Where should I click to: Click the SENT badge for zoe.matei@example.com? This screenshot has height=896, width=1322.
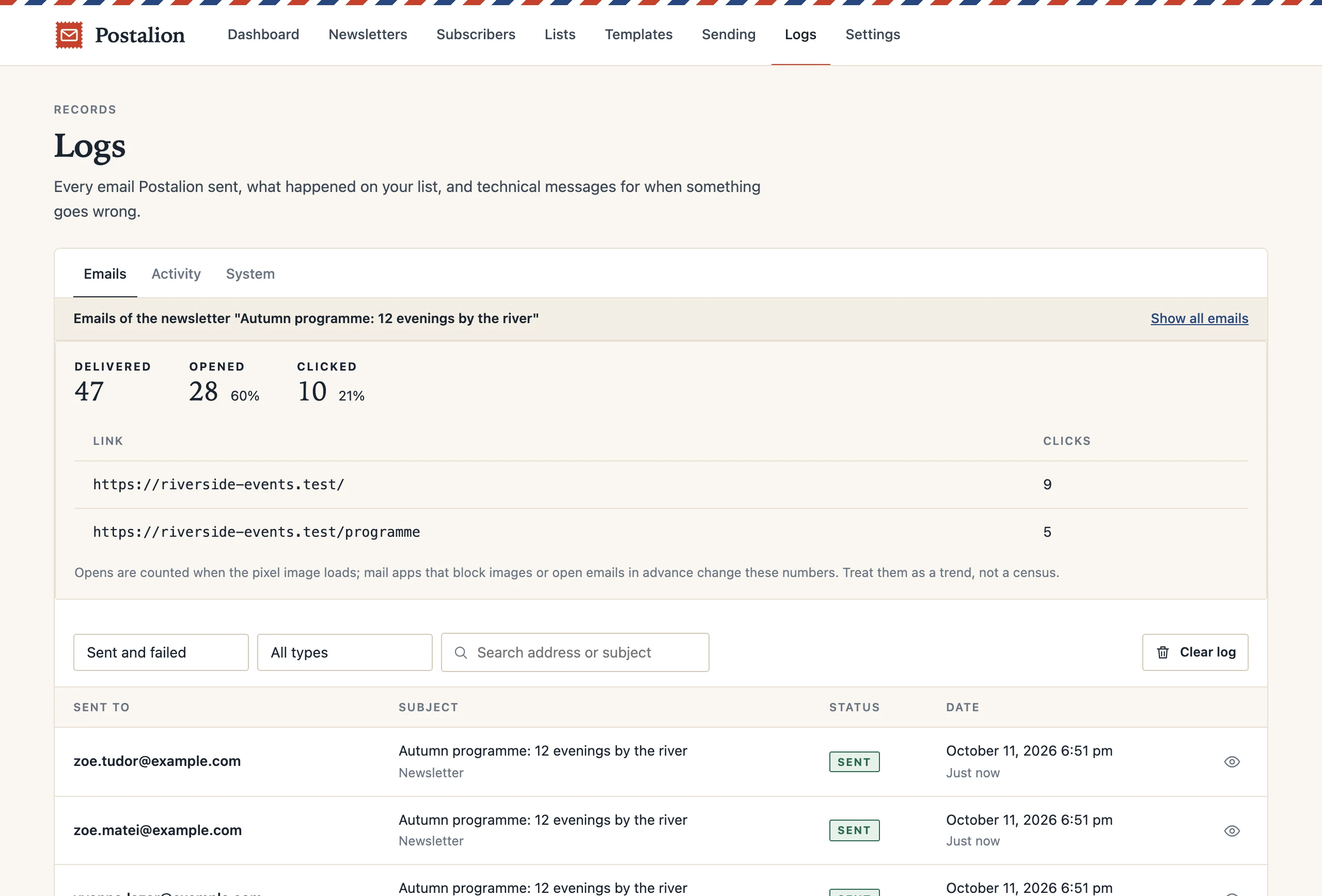click(855, 830)
